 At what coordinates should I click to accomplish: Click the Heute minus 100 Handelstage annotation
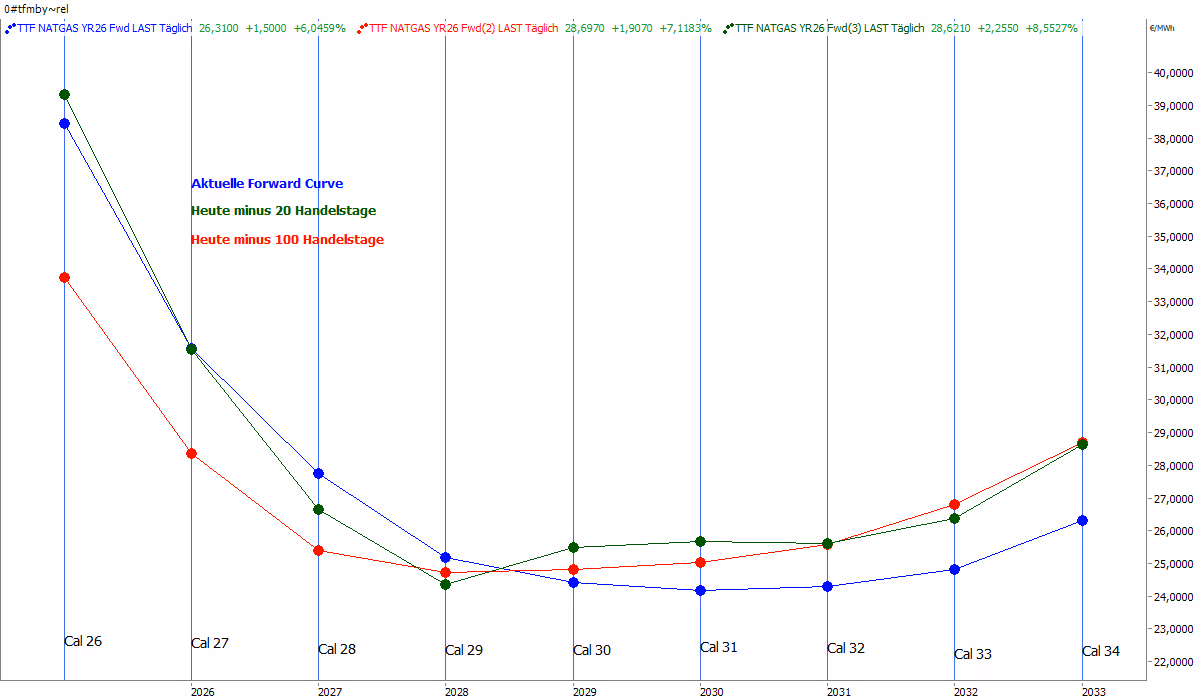[x=287, y=240]
